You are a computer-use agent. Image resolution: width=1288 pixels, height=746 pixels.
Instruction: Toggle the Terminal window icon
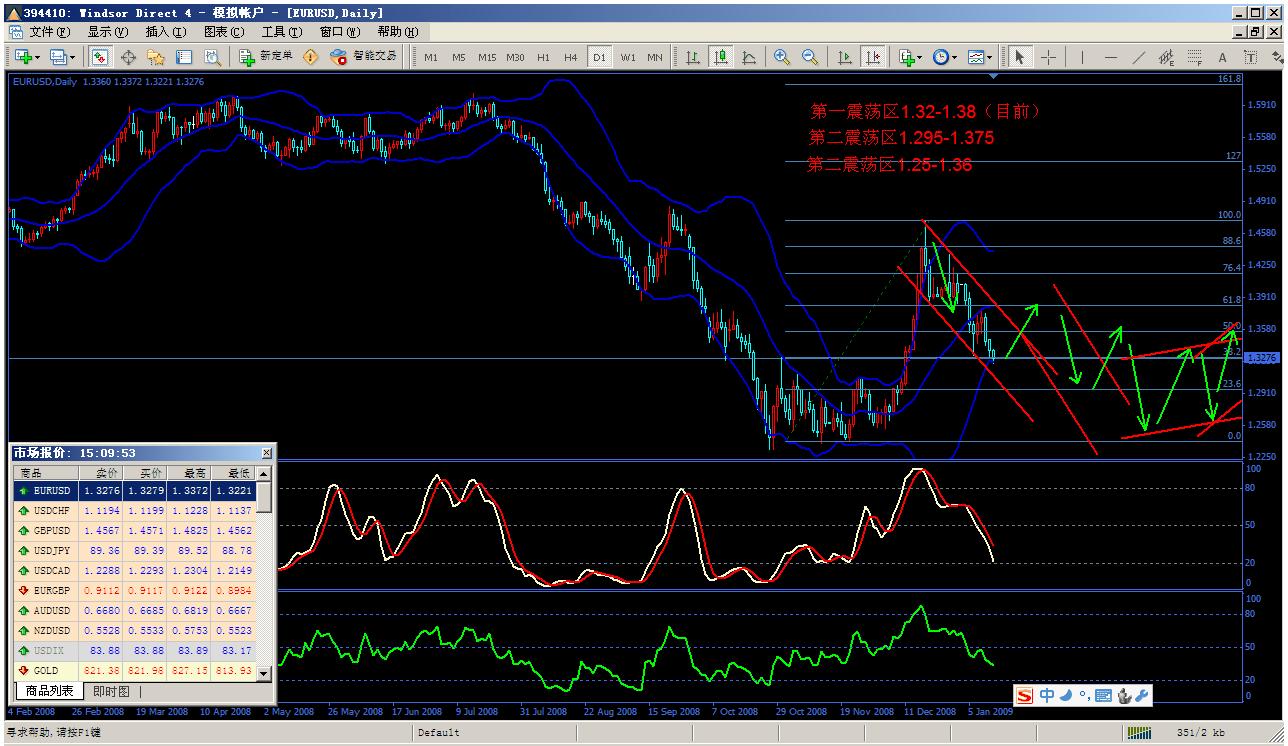pyautogui.click(x=184, y=57)
